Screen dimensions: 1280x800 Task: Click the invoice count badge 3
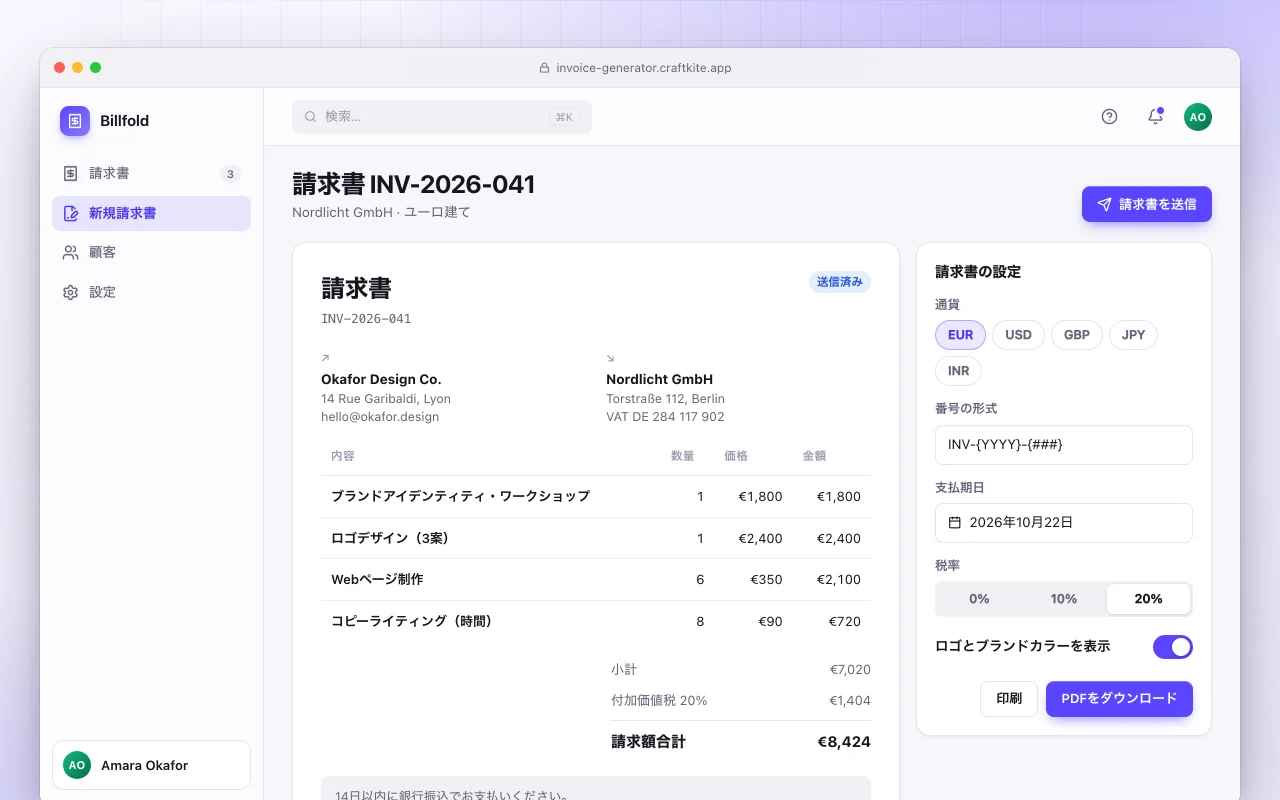pyautogui.click(x=230, y=174)
